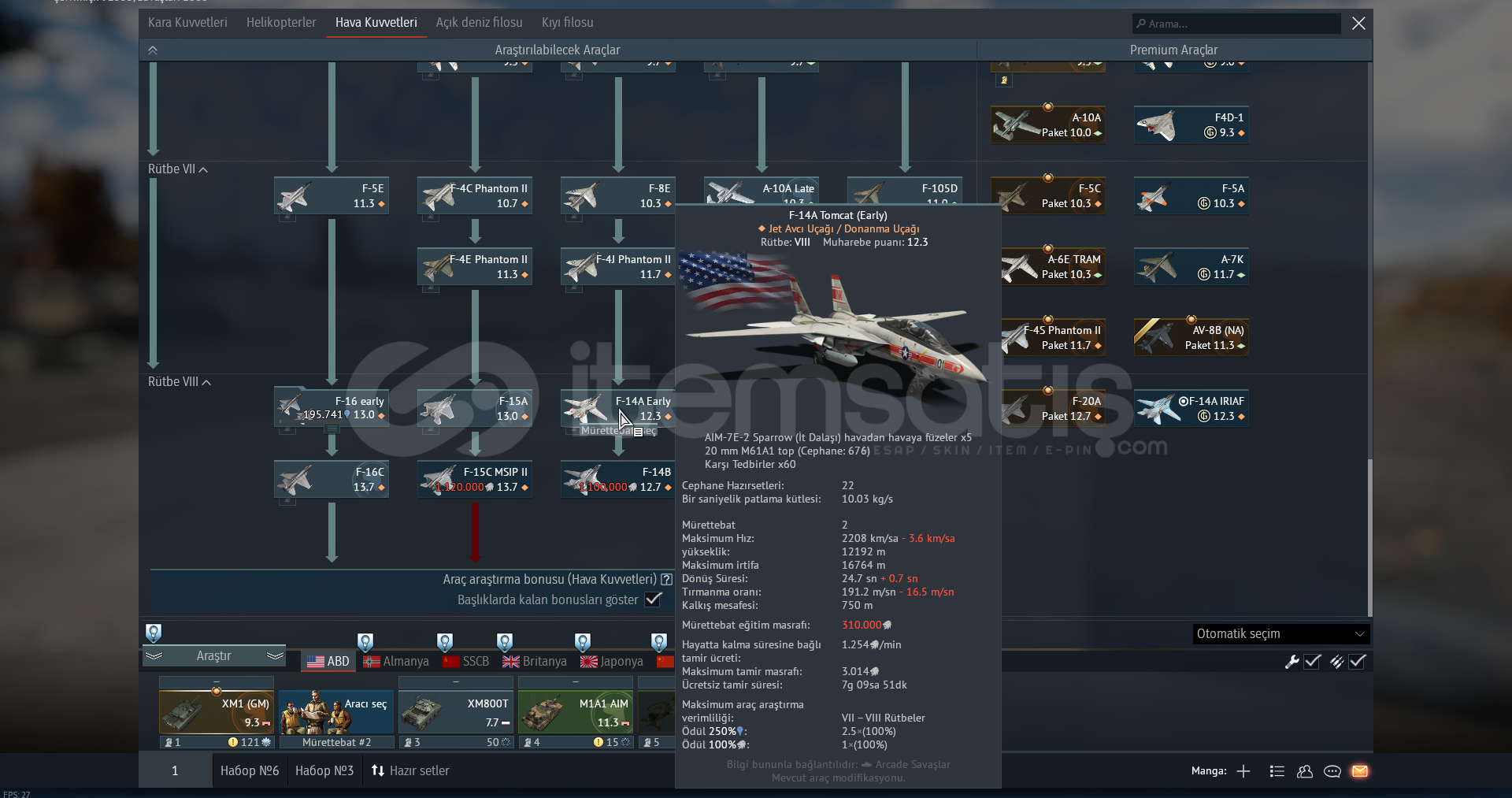The height and width of the screenshot is (798, 1512).
Task: Click the lightbulb icon beside Britanya flag
Action: tap(505, 642)
